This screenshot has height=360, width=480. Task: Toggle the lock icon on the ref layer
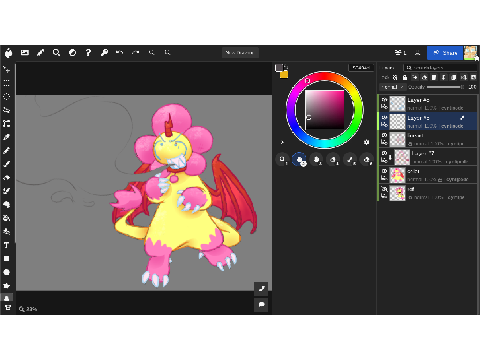384,196
